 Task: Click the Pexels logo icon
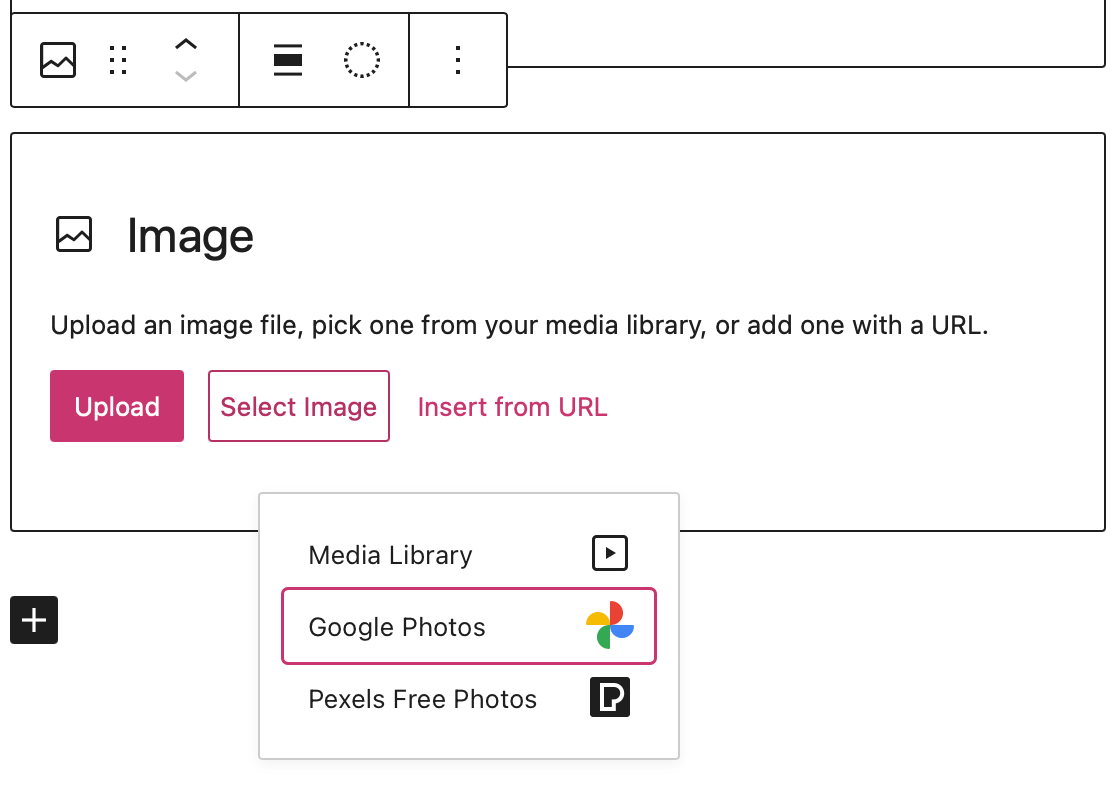click(x=610, y=697)
